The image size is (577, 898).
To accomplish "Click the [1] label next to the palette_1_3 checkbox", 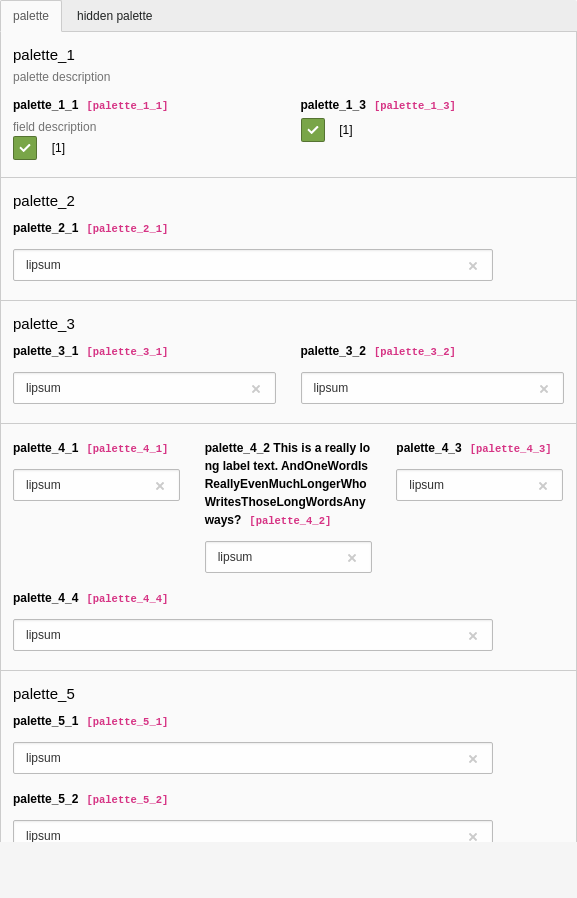I will coord(346,130).
